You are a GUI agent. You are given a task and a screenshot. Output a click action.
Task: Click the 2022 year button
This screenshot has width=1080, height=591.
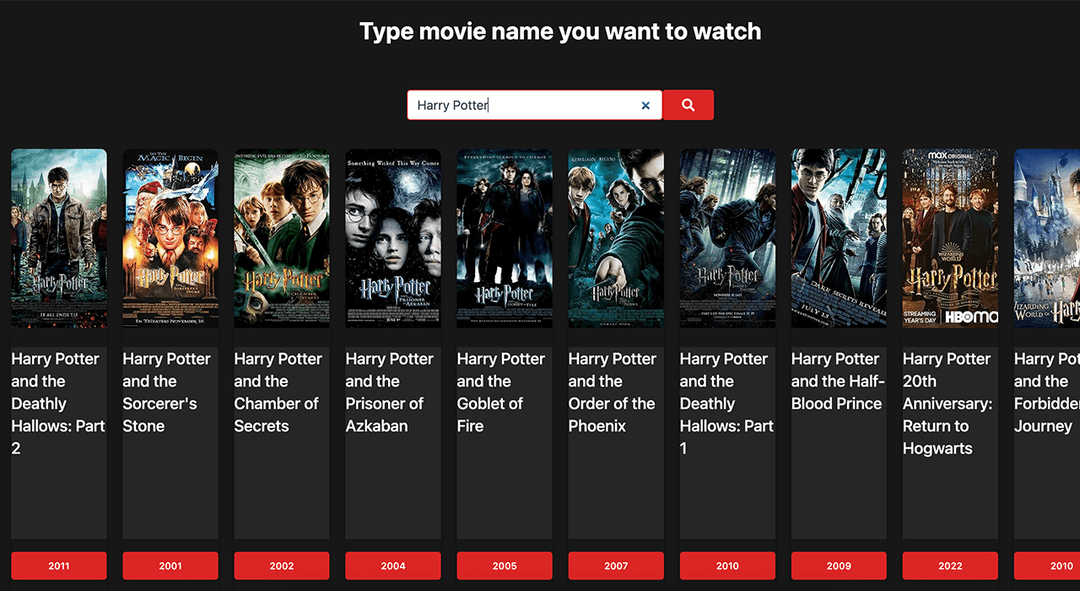(951, 566)
